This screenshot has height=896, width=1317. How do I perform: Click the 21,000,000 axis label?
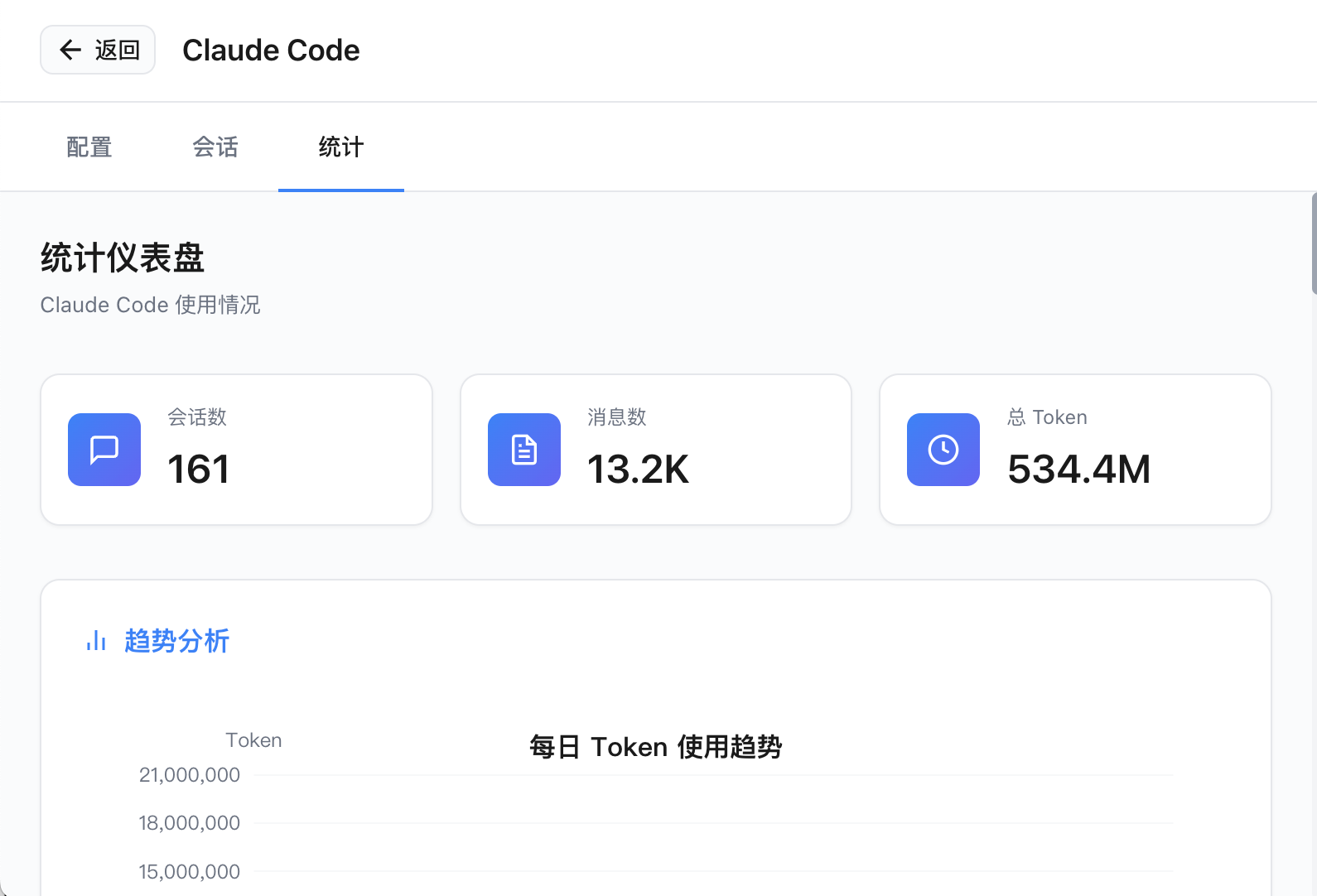coord(190,775)
